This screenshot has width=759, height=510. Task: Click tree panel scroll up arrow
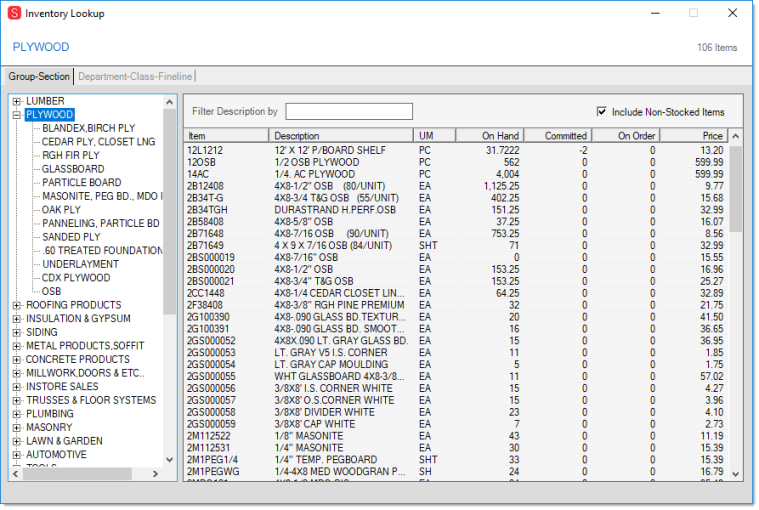click(x=169, y=102)
